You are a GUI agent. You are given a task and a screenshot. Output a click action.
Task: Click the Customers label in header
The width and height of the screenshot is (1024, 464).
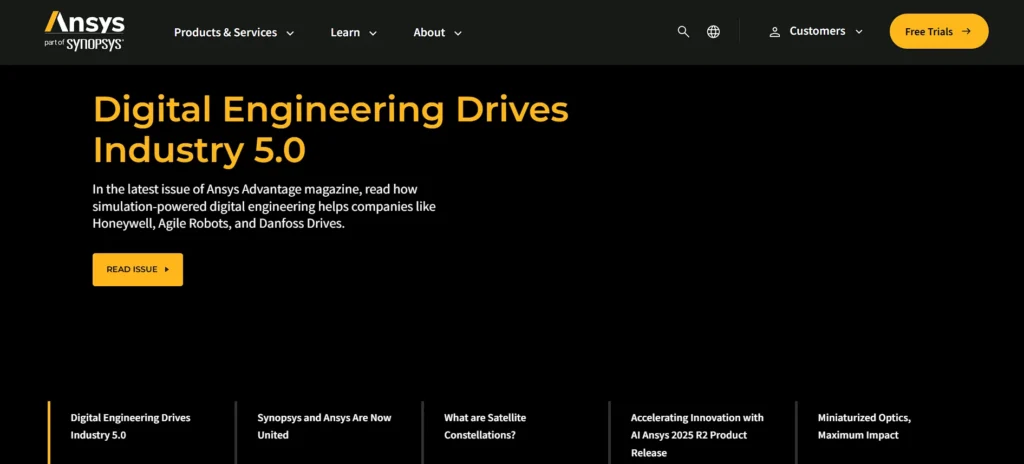coord(817,31)
